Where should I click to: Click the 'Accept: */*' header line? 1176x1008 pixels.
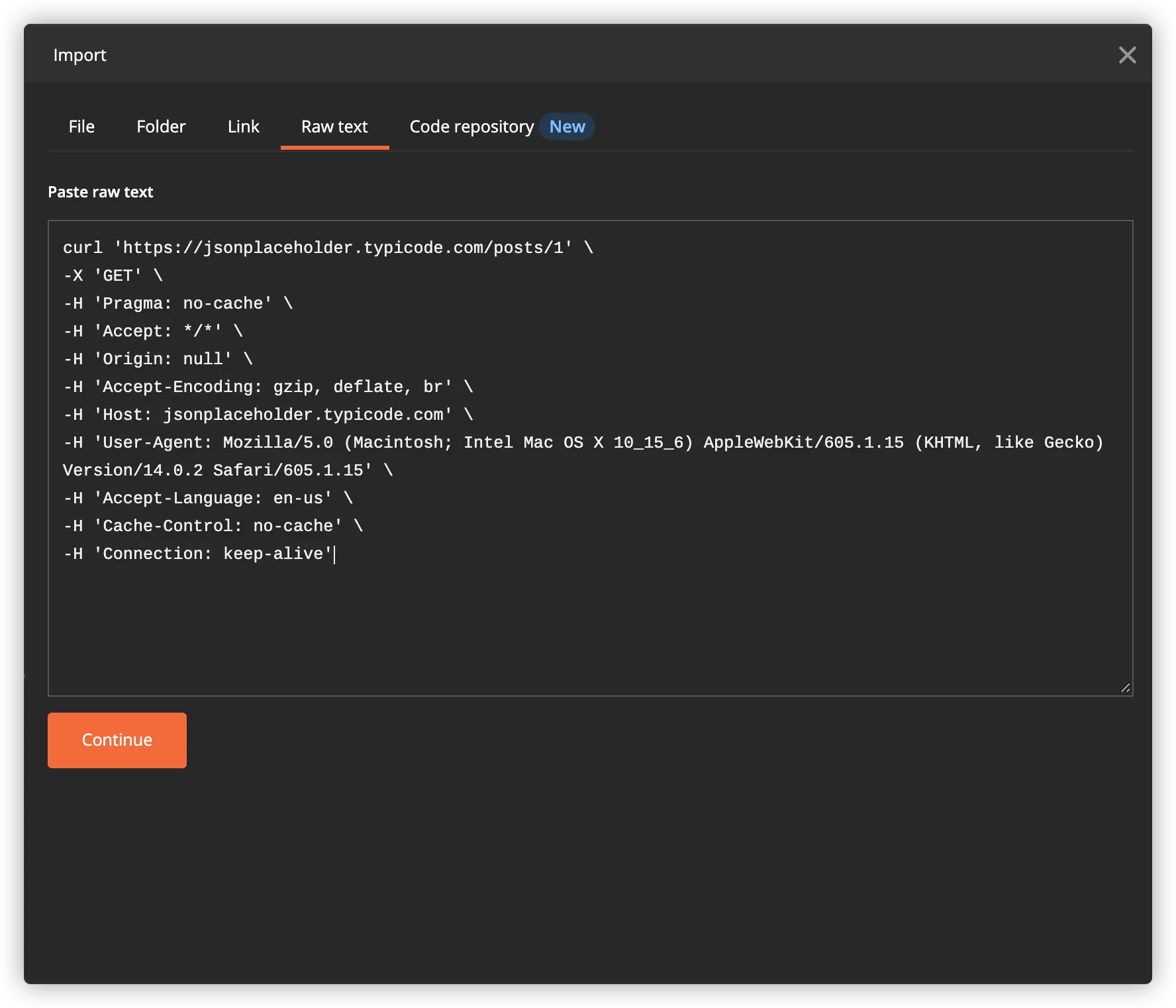point(153,331)
